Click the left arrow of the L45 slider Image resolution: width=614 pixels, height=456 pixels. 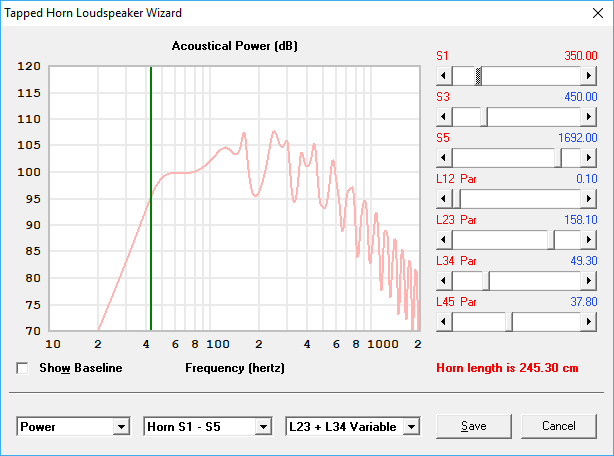click(x=444, y=322)
